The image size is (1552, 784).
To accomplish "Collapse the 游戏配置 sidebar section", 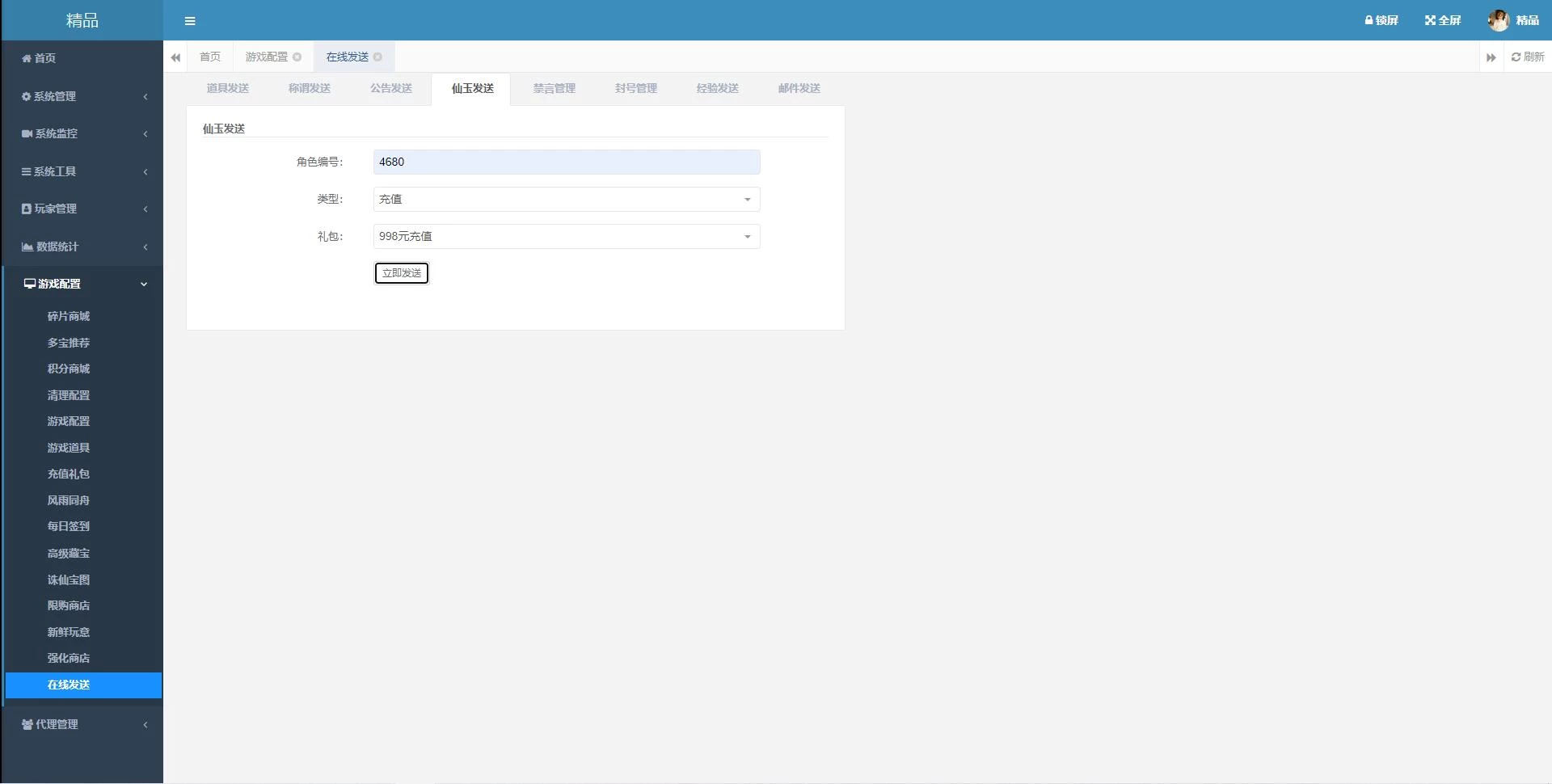I will tap(82, 285).
